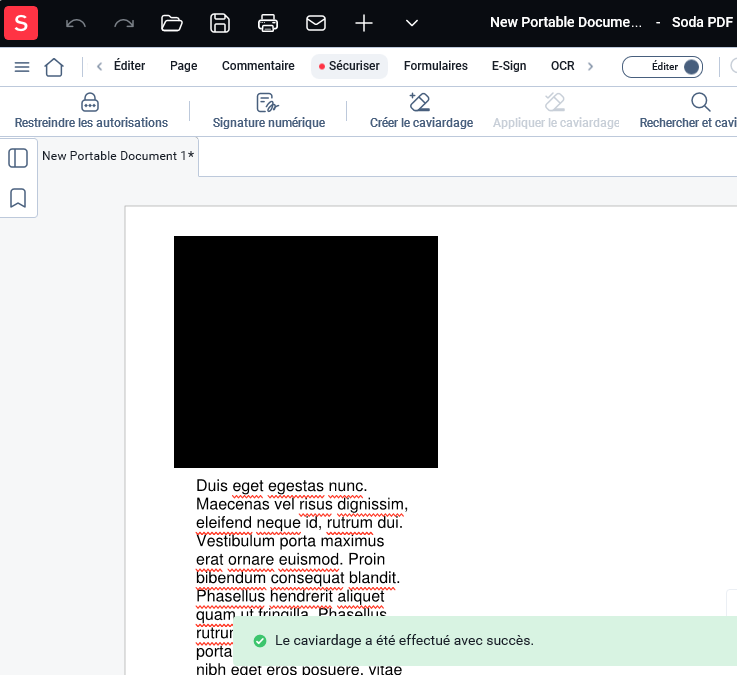Click the text 'Phasellus hendrerit aliquet'
Screen dimensions: 737x675
tap(290, 596)
